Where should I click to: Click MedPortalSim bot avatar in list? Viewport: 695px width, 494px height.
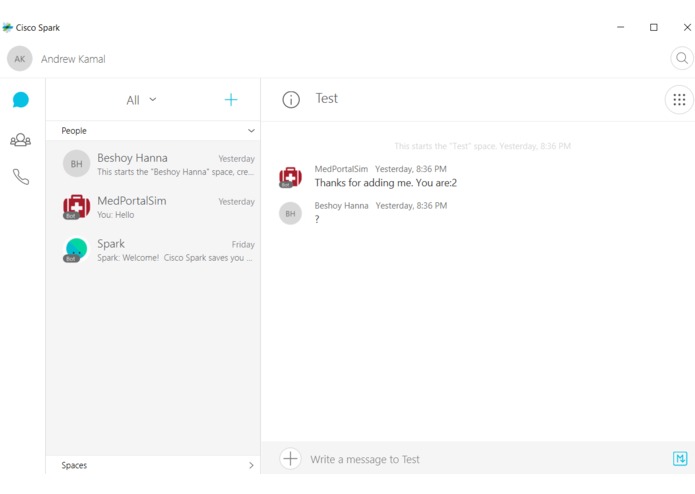76,206
